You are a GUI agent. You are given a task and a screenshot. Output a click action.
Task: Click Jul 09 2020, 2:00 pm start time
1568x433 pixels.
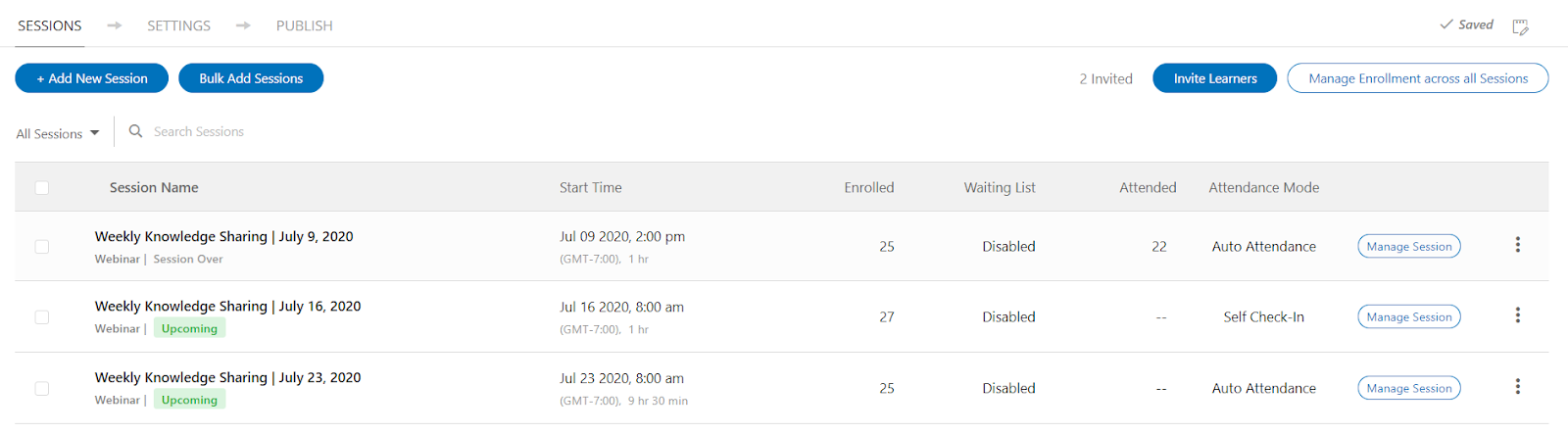(622, 236)
